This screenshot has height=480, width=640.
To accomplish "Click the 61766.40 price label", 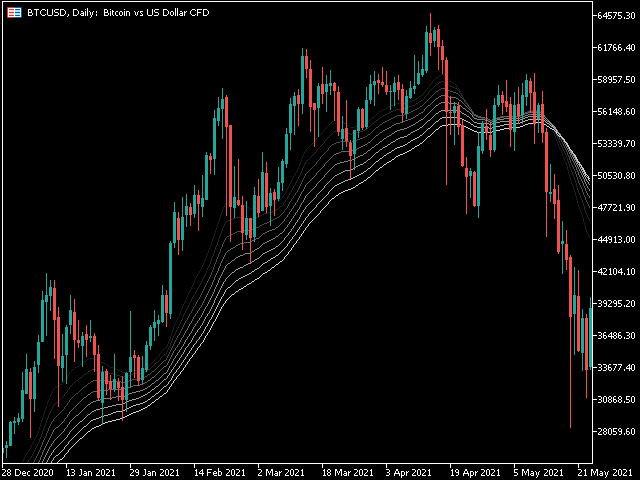I will [x=616, y=48].
